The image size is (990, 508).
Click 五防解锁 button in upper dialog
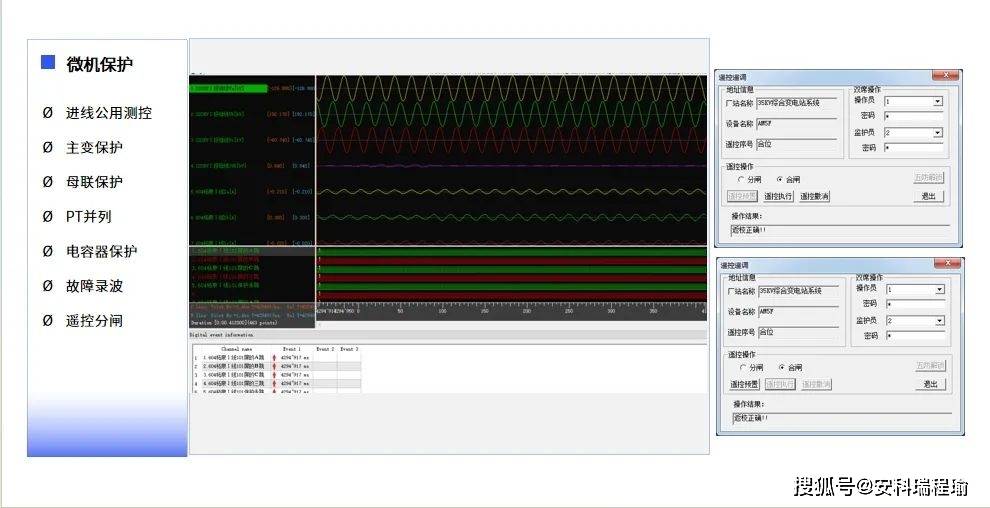[928, 178]
